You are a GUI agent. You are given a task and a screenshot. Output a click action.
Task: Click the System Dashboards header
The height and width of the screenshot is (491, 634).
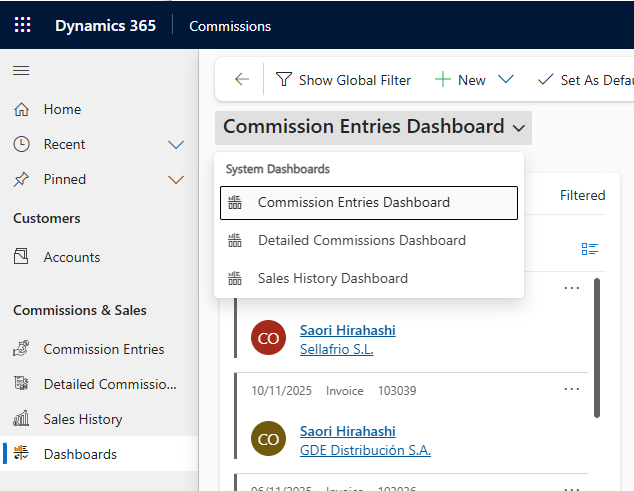[278, 169]
